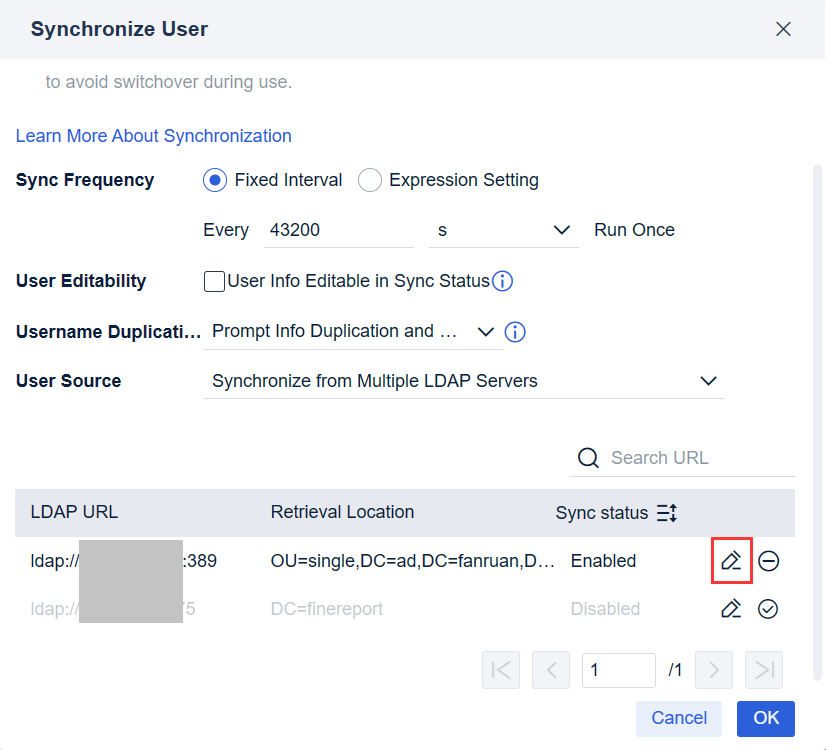
Task: Open the time unit dropdown showing seconds
Action: pyautogui.click(x=561, y=229)
